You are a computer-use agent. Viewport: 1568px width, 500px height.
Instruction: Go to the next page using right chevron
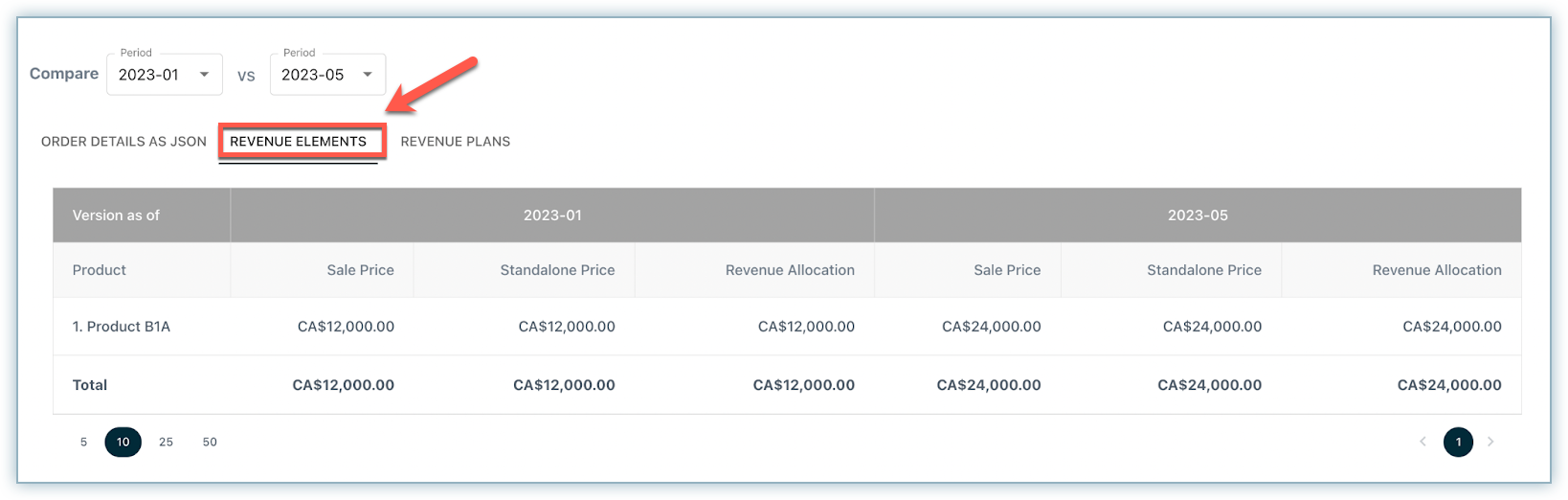pyautogui.click(x=1490, y=442)
